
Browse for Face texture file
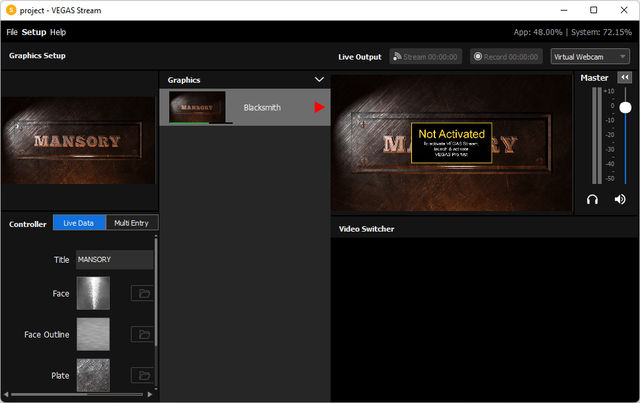click(x=143, y=293)
